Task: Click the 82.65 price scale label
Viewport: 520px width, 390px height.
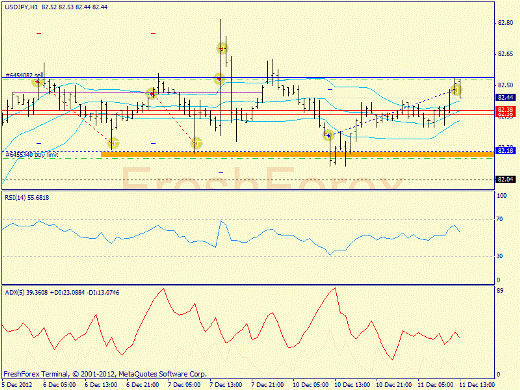Action: click(505, 54)
